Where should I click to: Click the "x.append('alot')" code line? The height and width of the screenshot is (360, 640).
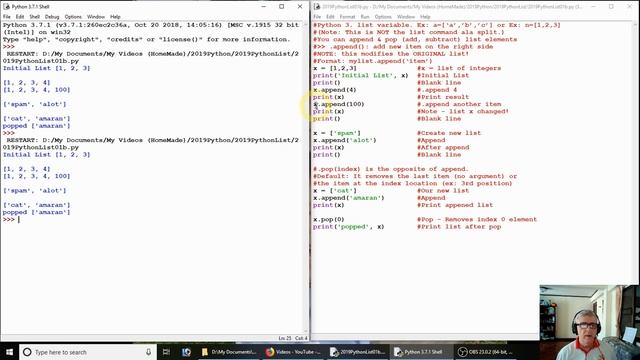pos(344,140)
